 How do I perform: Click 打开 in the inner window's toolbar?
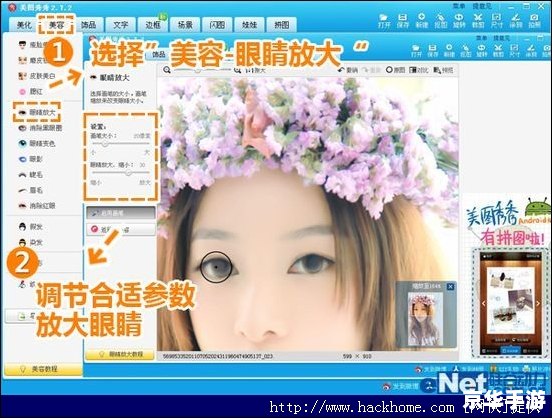[416, 51]
